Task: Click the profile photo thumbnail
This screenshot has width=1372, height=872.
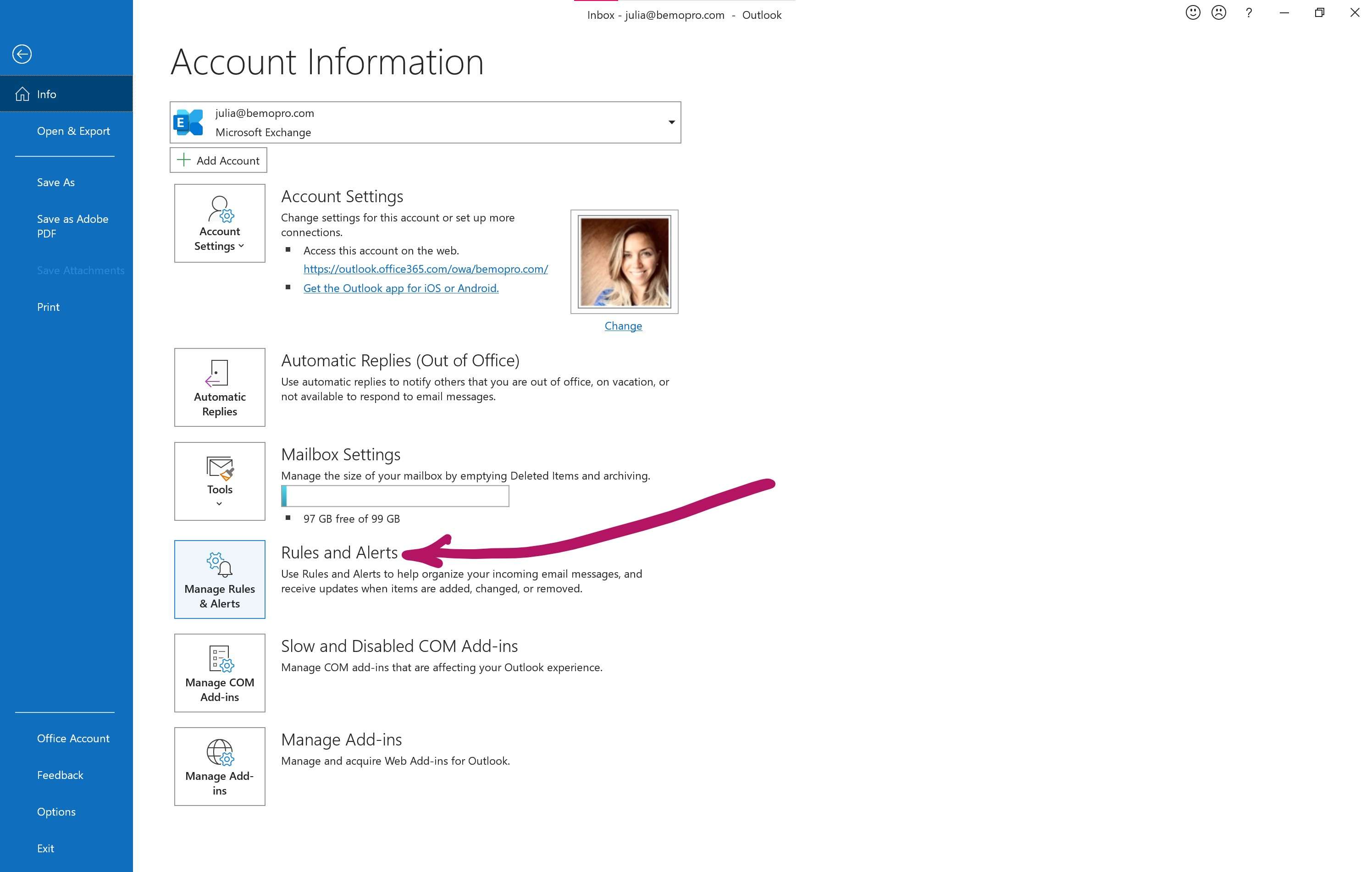Action: point(625,261)
